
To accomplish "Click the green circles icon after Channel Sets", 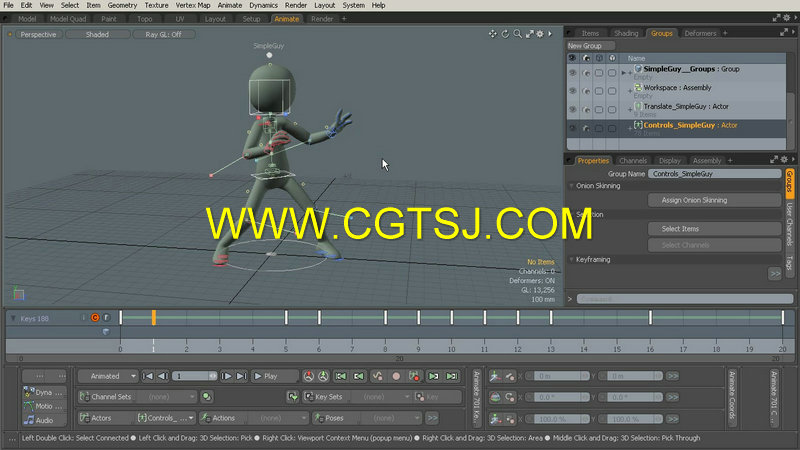I will click(x=207, y=396).
